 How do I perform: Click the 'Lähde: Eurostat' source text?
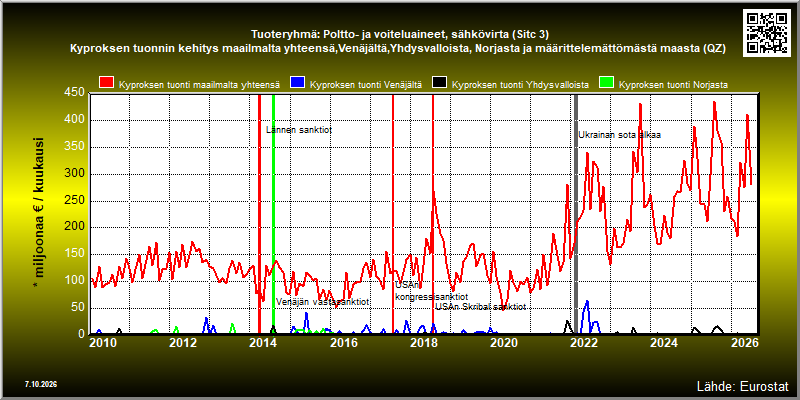point(742,385)
